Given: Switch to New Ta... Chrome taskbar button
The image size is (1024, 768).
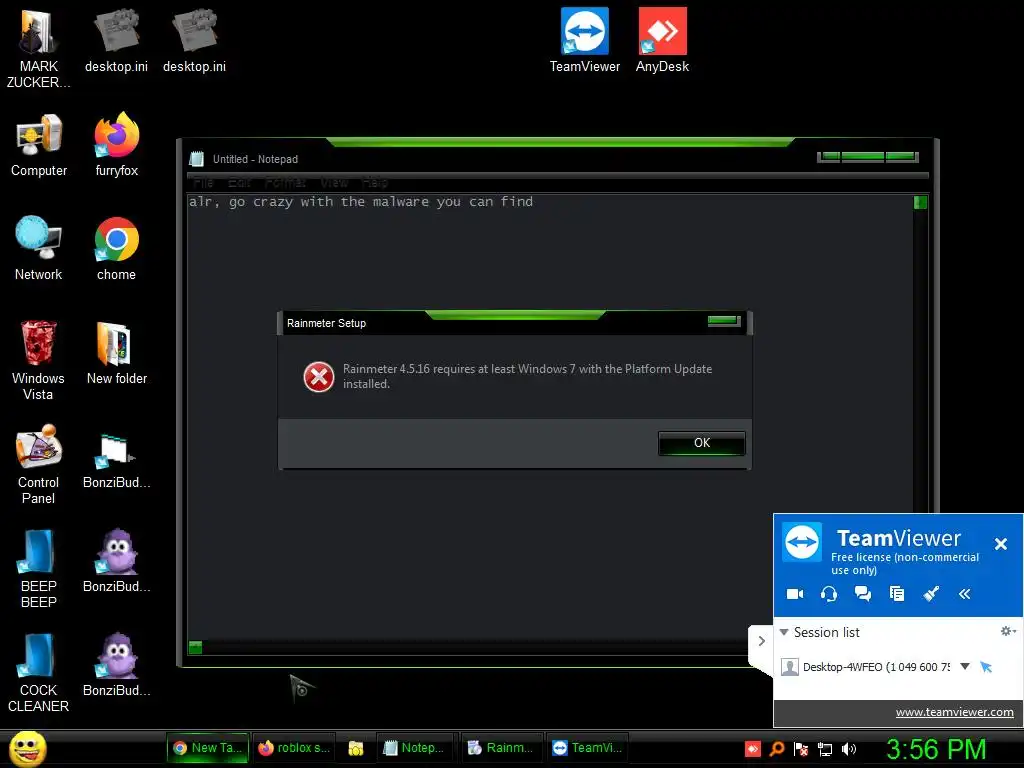Looking at the screenshot, I should [208, 748].
